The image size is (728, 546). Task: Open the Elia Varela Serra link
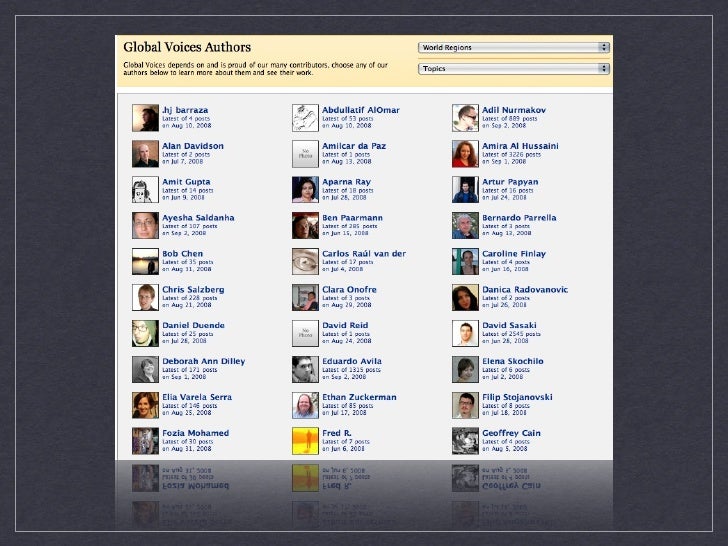(x=197, y=397)
